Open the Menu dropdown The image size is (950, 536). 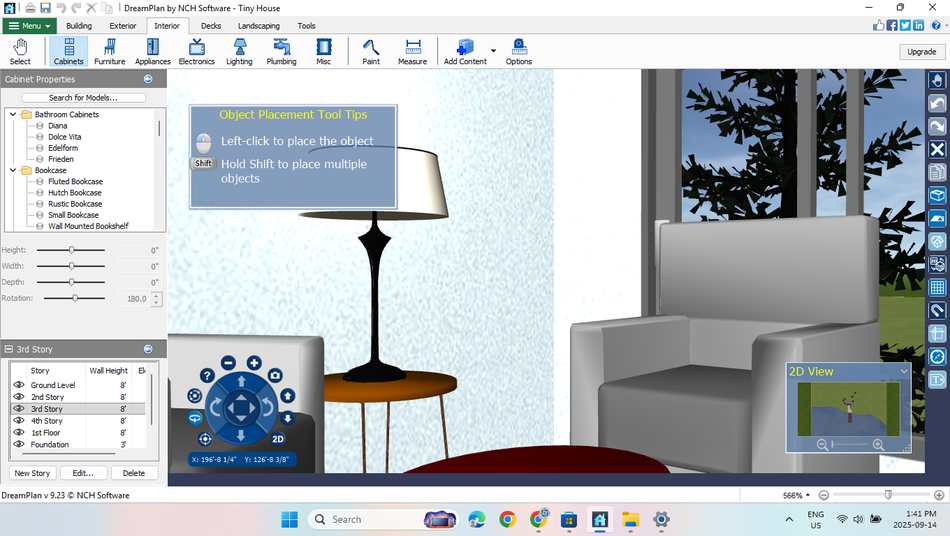30,26
